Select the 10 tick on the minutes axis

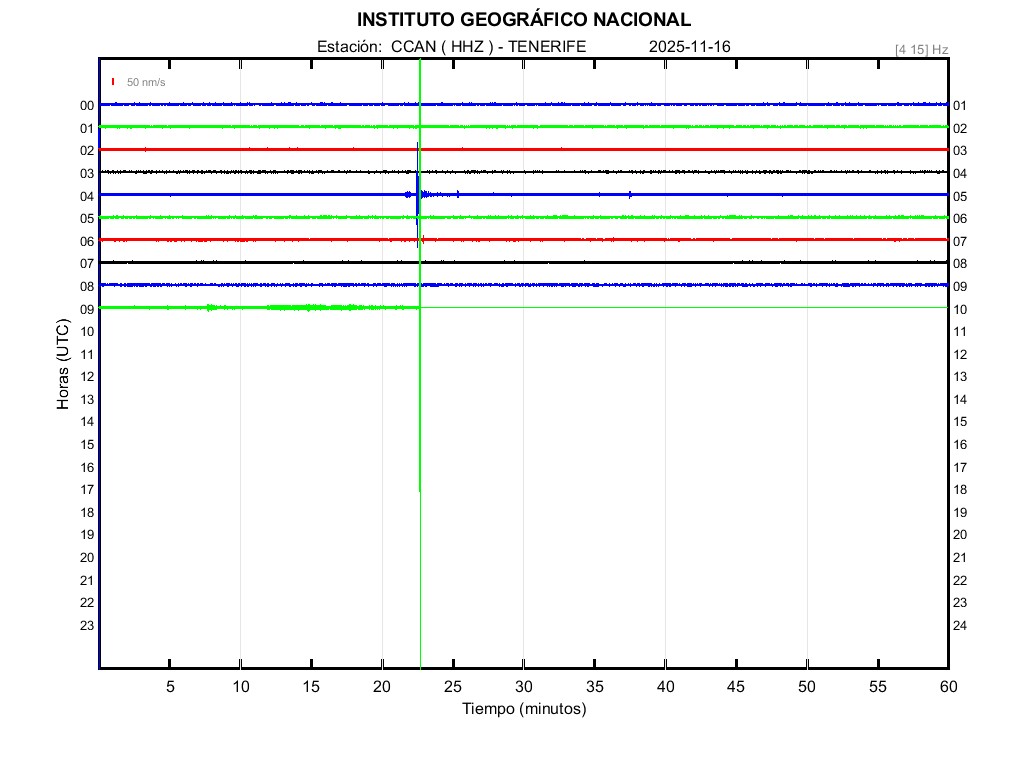point(241,687)
